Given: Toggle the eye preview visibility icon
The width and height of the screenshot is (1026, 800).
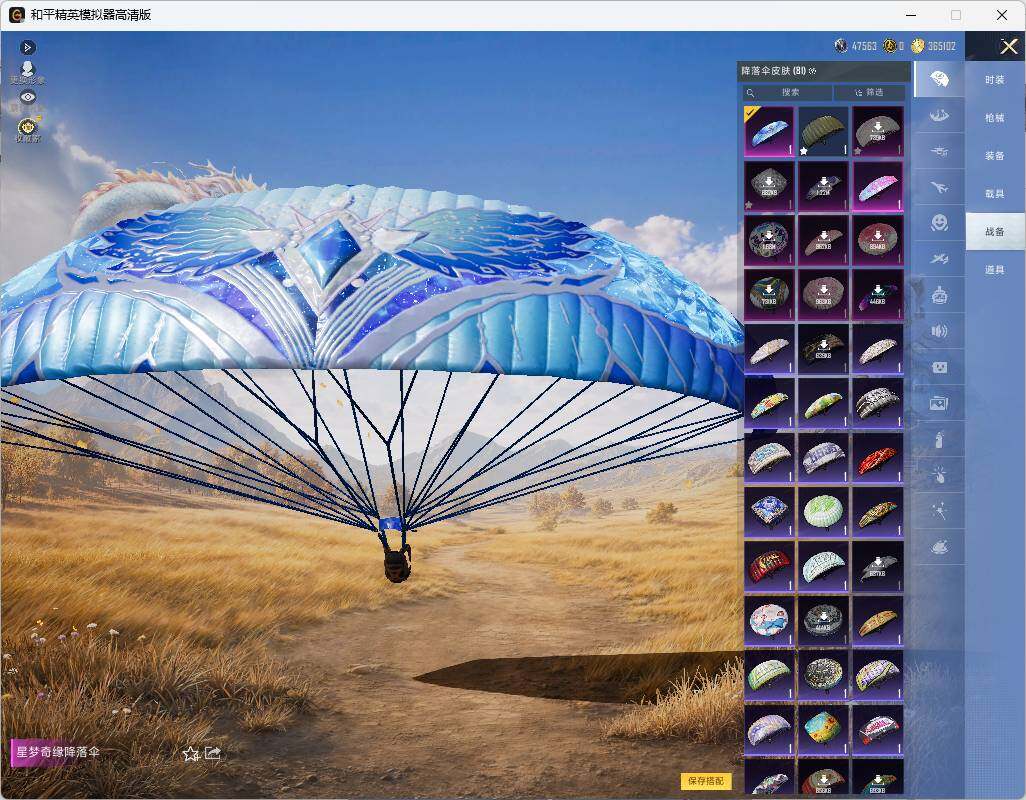Looking at the screenshot, I should [x=27, y=97].
